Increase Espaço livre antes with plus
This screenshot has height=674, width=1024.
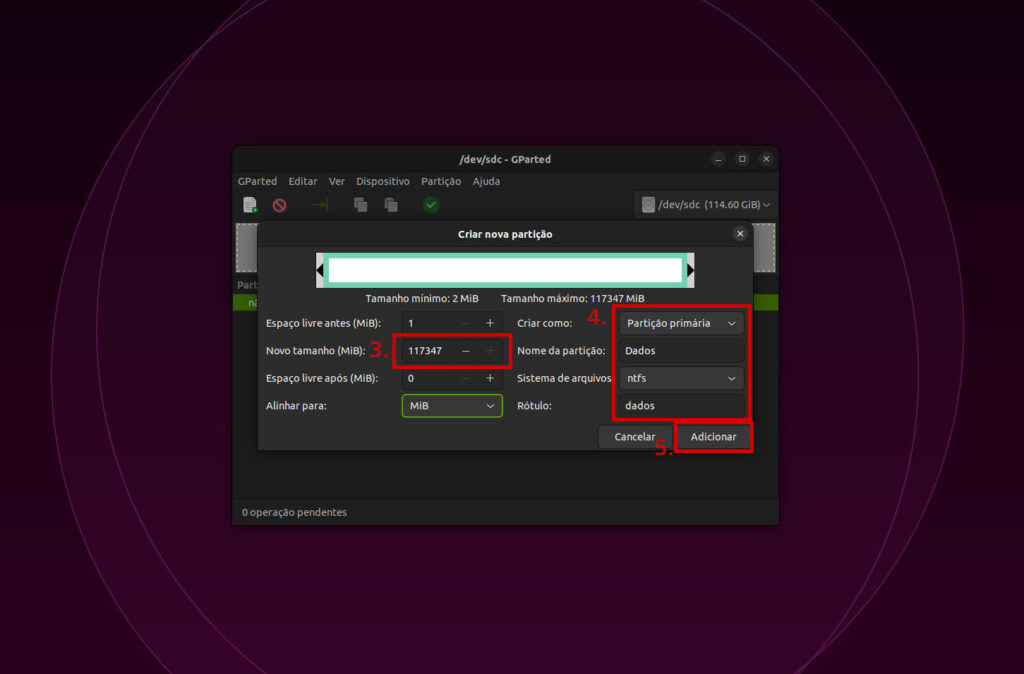click(x=490, y=323)
